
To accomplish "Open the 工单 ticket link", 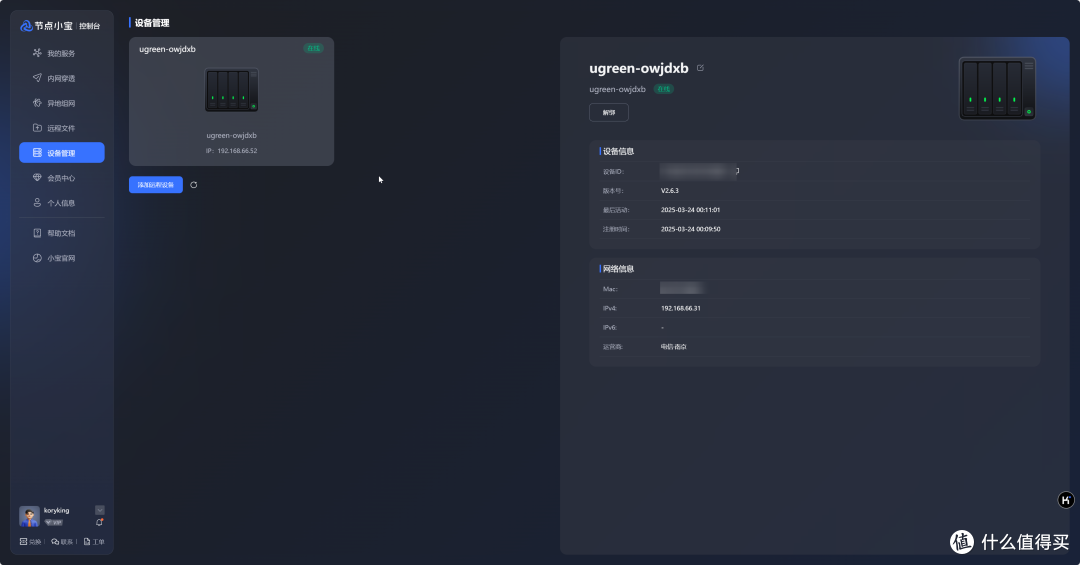I will [94, 542].
